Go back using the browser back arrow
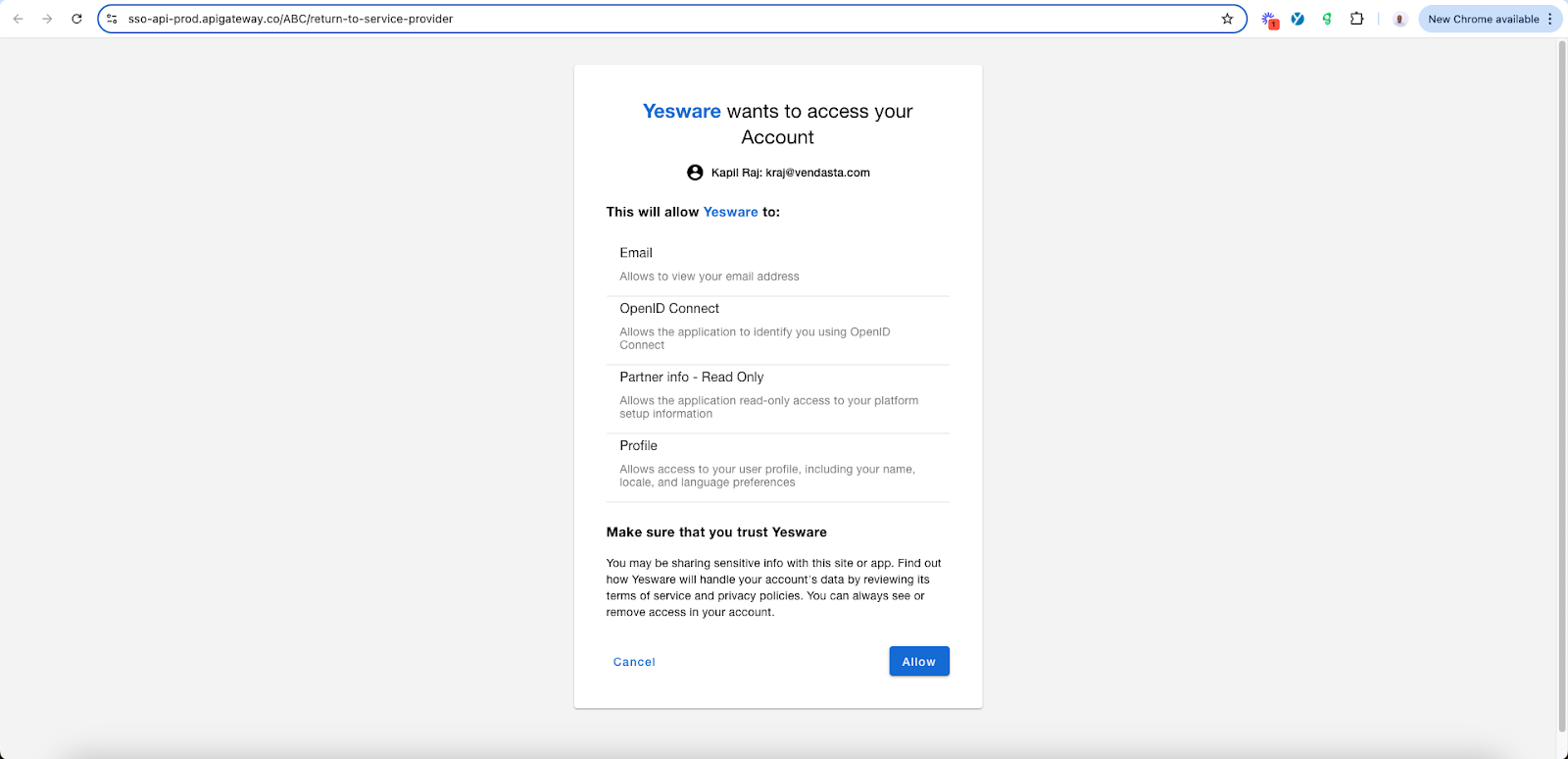The image size is (1568, 759). pyautogui.click(x=18, y=19)
